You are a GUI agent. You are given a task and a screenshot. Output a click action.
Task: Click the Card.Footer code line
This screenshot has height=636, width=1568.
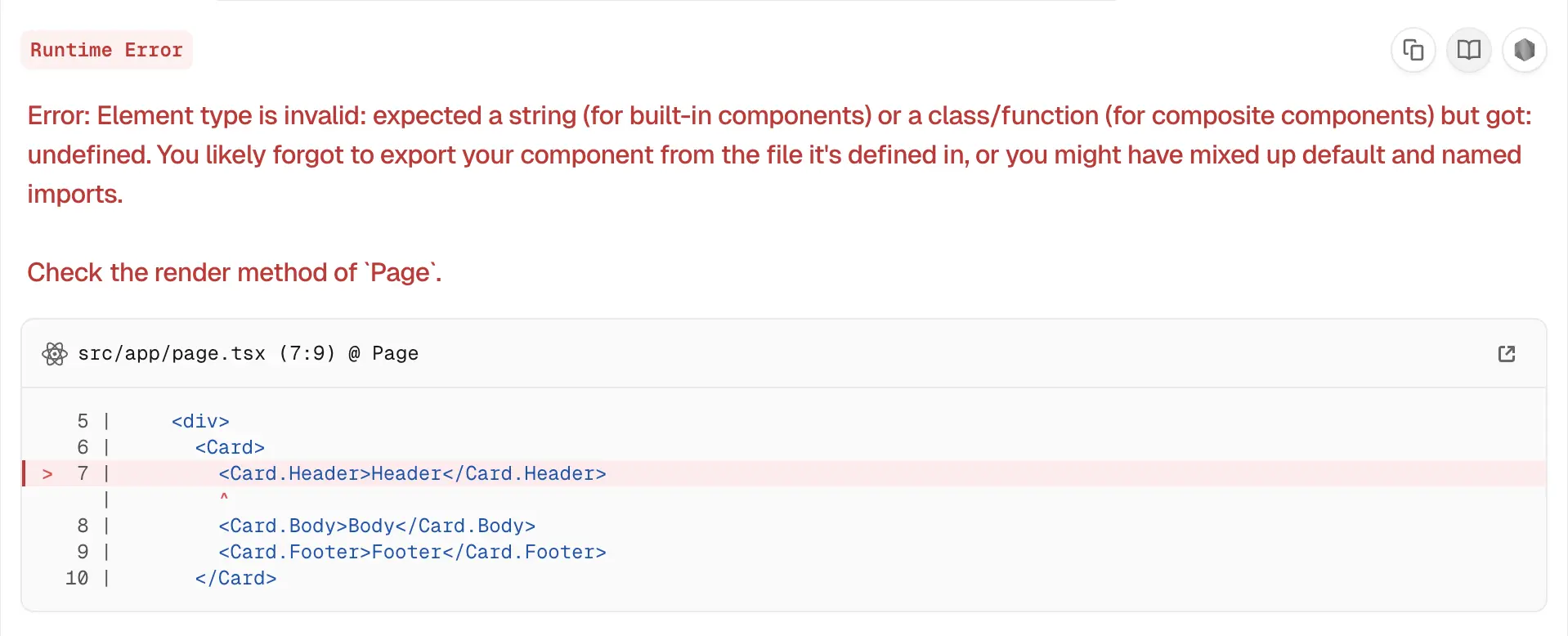(x=412, y=553)
